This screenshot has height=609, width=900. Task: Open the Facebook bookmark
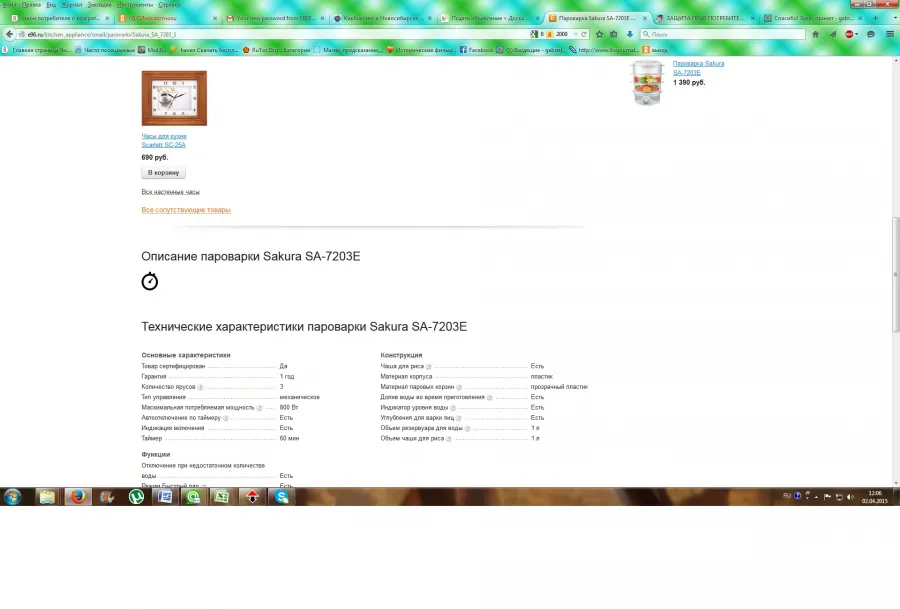tap(476, 50)
